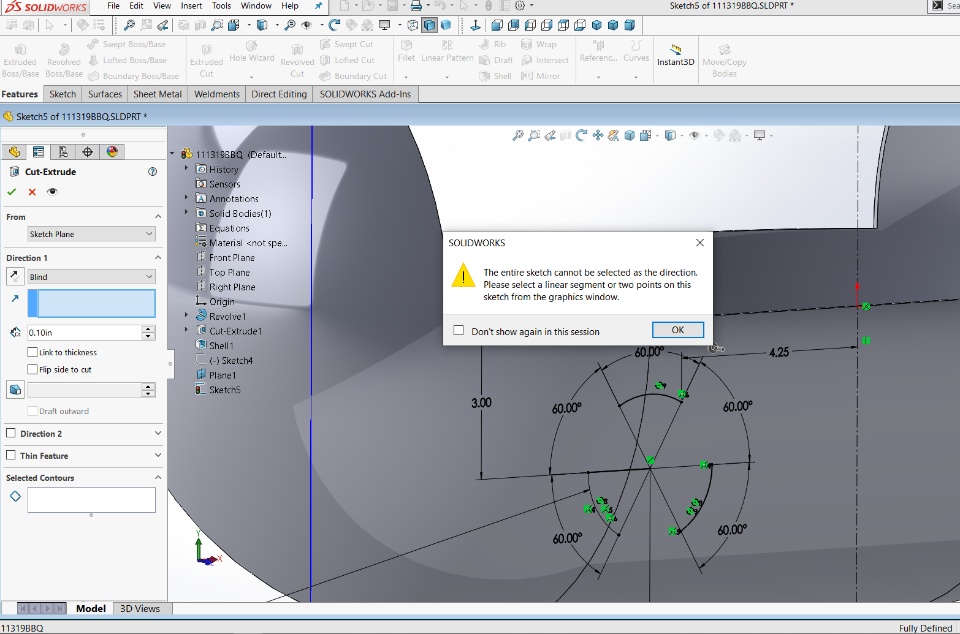
Task: Tick 'Don't show again in this session'
Action: point(459,330)
